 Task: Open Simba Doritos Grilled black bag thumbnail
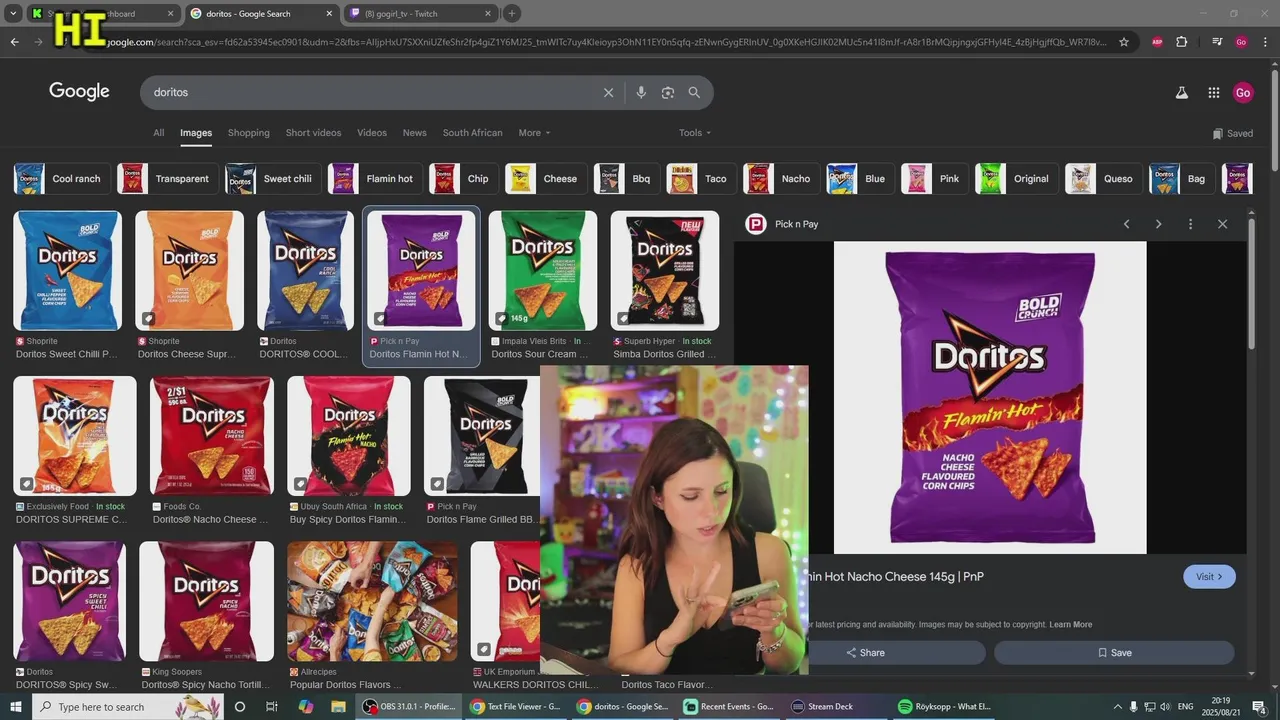[x=665, y=270]
